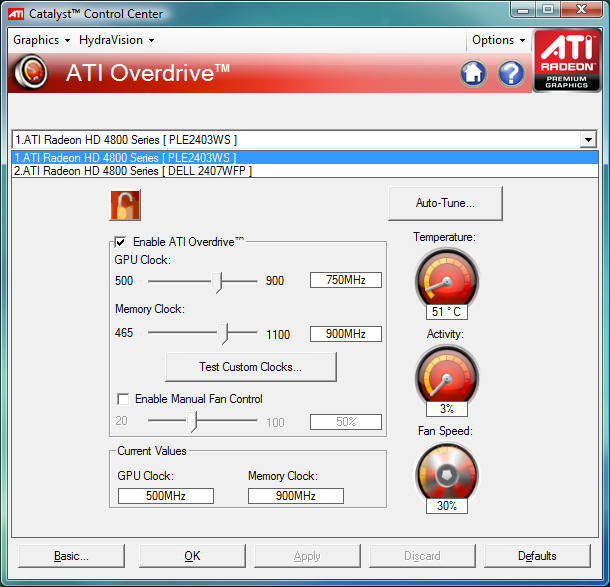Click the ATI logo in the title bar
Viewport: 610px width, 587px height.
coord(16,14)
